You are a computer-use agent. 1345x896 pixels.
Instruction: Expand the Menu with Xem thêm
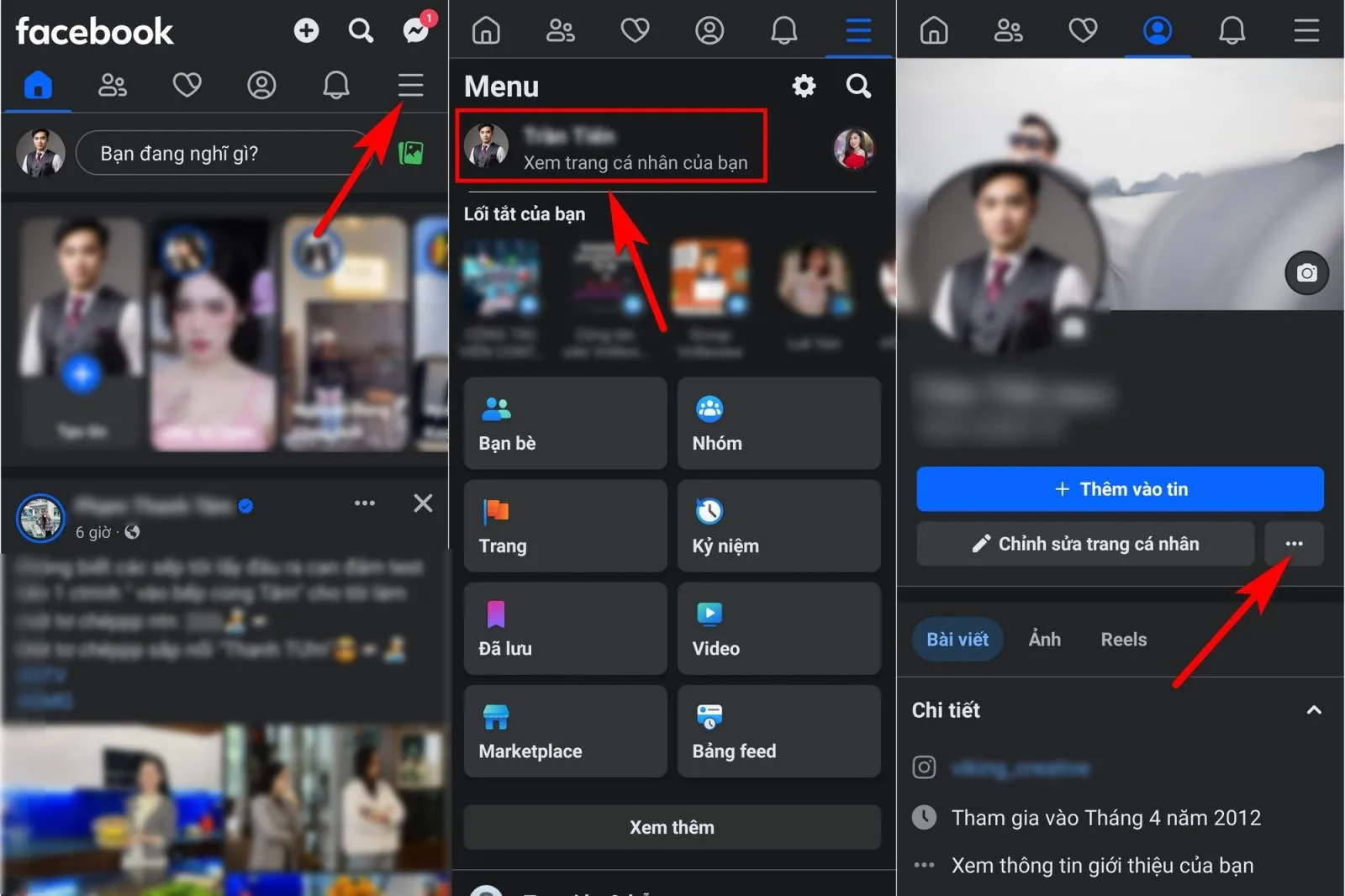pyautogui.click(x=672, y=827)
